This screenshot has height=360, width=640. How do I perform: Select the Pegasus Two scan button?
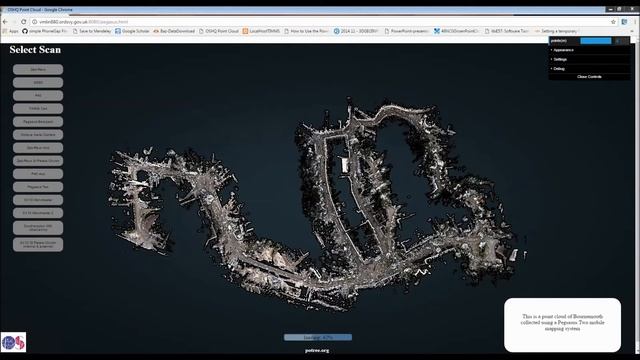point(38,187)
